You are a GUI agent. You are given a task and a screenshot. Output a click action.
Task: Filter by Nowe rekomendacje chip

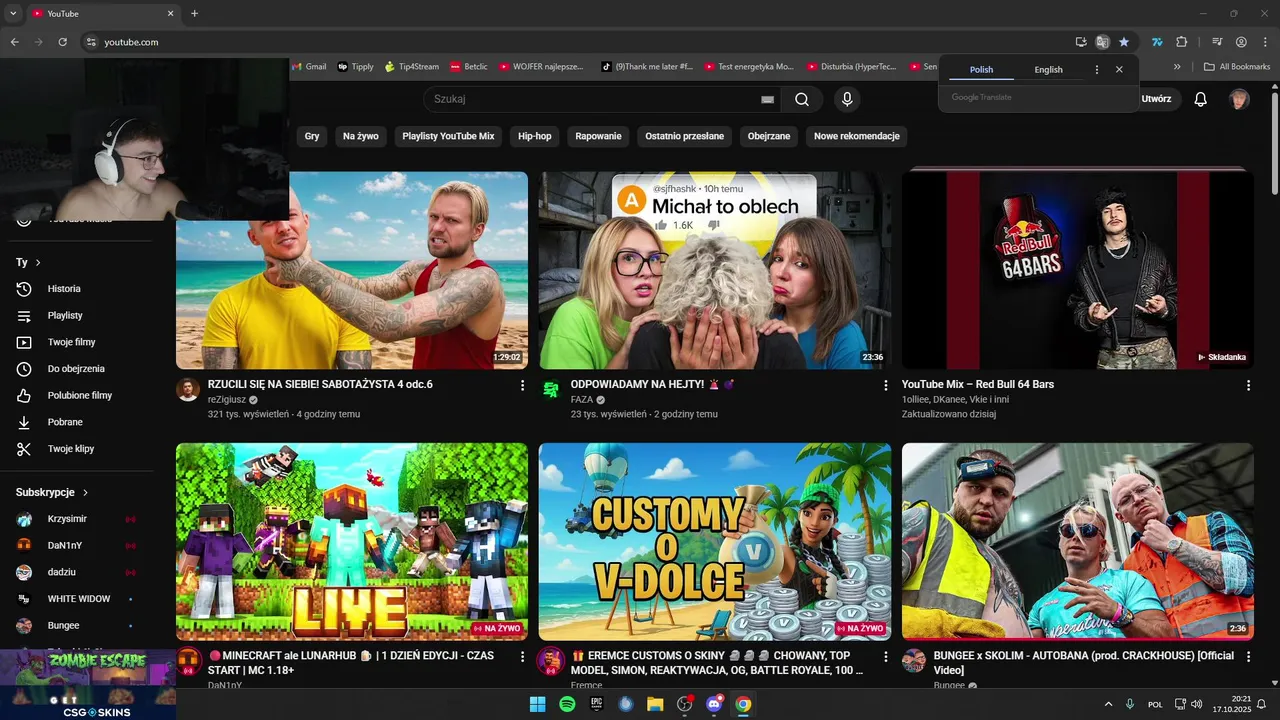[x=857, y=136]
